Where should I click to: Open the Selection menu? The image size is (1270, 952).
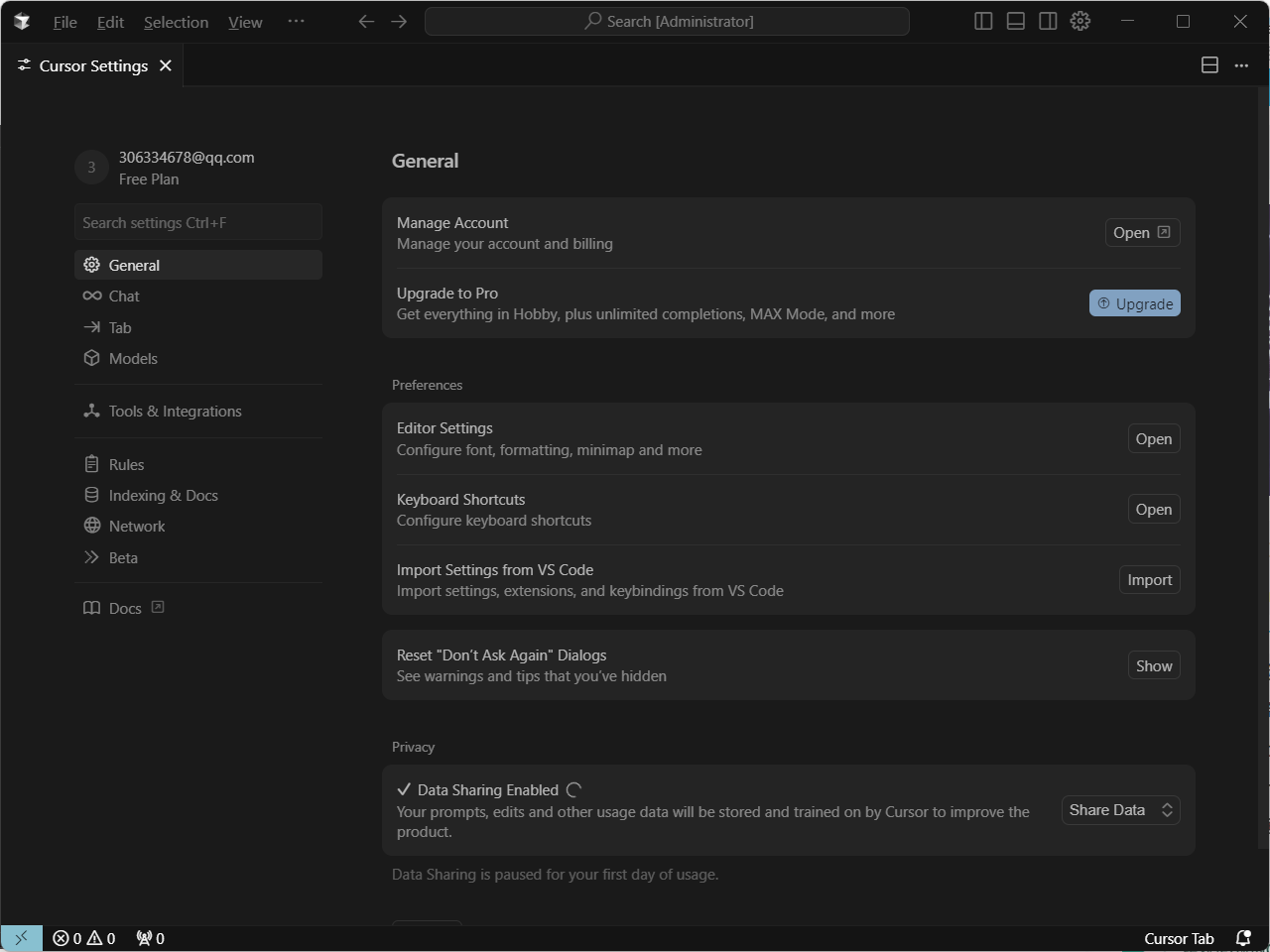coord(176,22)
